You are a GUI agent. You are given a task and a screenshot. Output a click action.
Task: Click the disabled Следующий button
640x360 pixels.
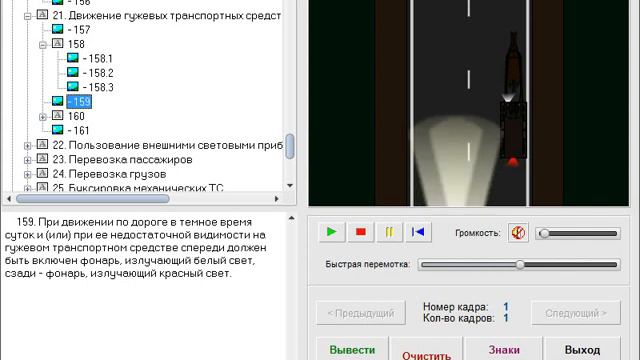tap(576, 313)
